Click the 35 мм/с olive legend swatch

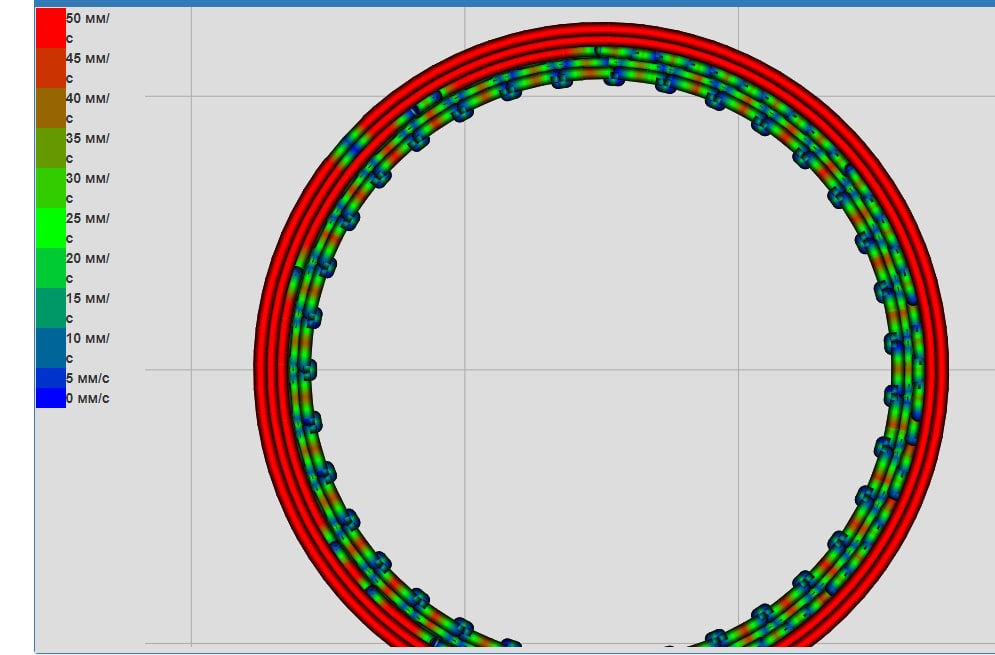(x=51, y=148)
